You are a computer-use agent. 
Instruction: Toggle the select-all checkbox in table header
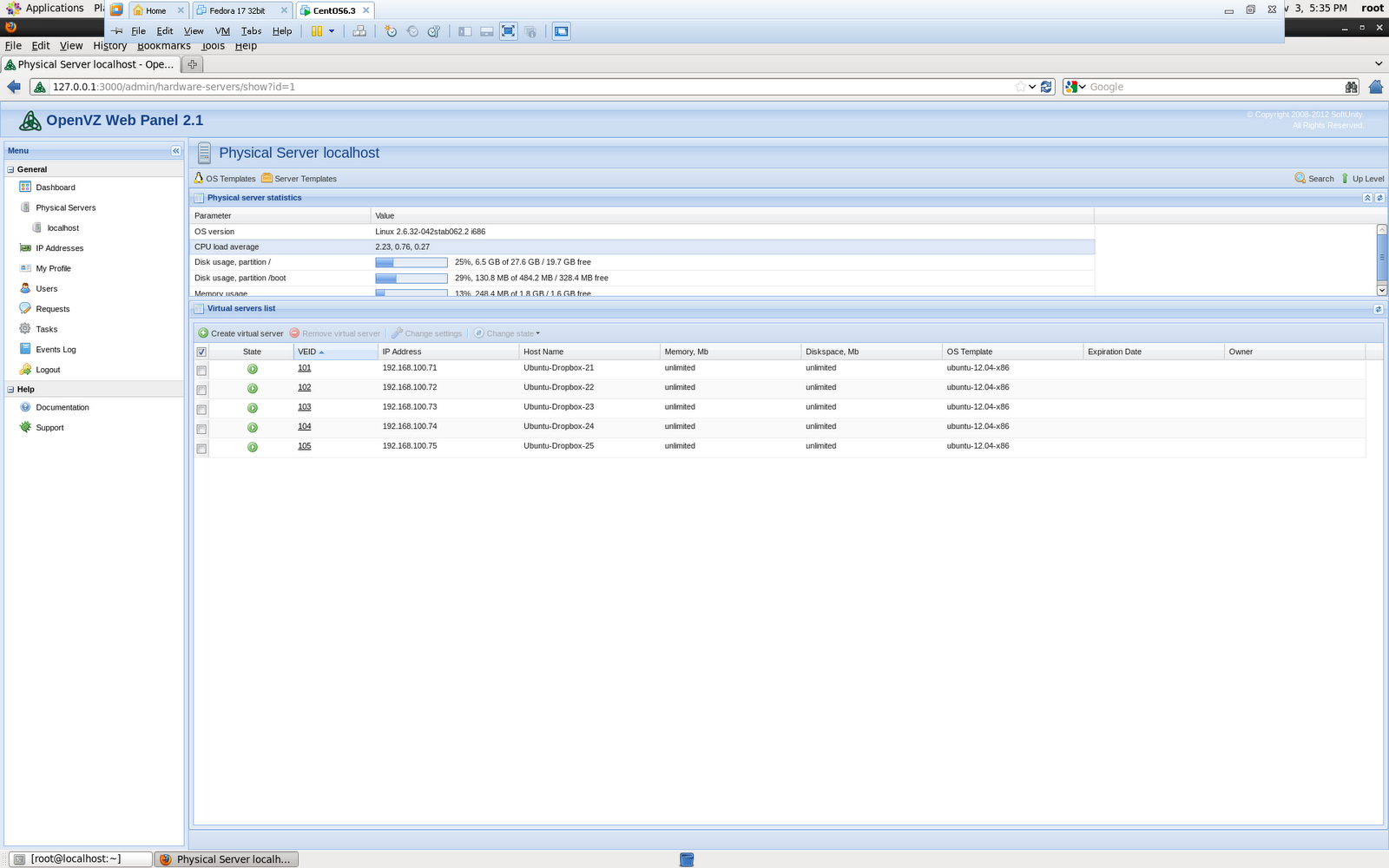(201, 352)
